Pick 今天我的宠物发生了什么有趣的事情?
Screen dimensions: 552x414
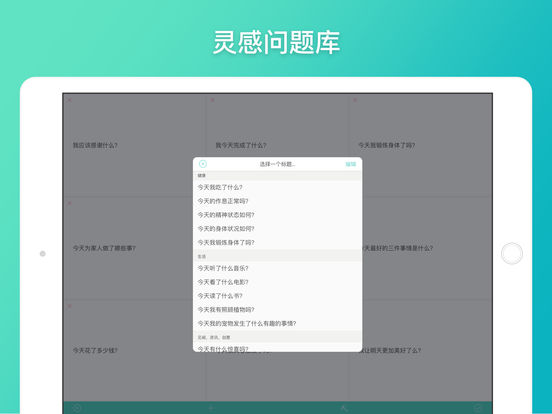[x=277, y=323]
